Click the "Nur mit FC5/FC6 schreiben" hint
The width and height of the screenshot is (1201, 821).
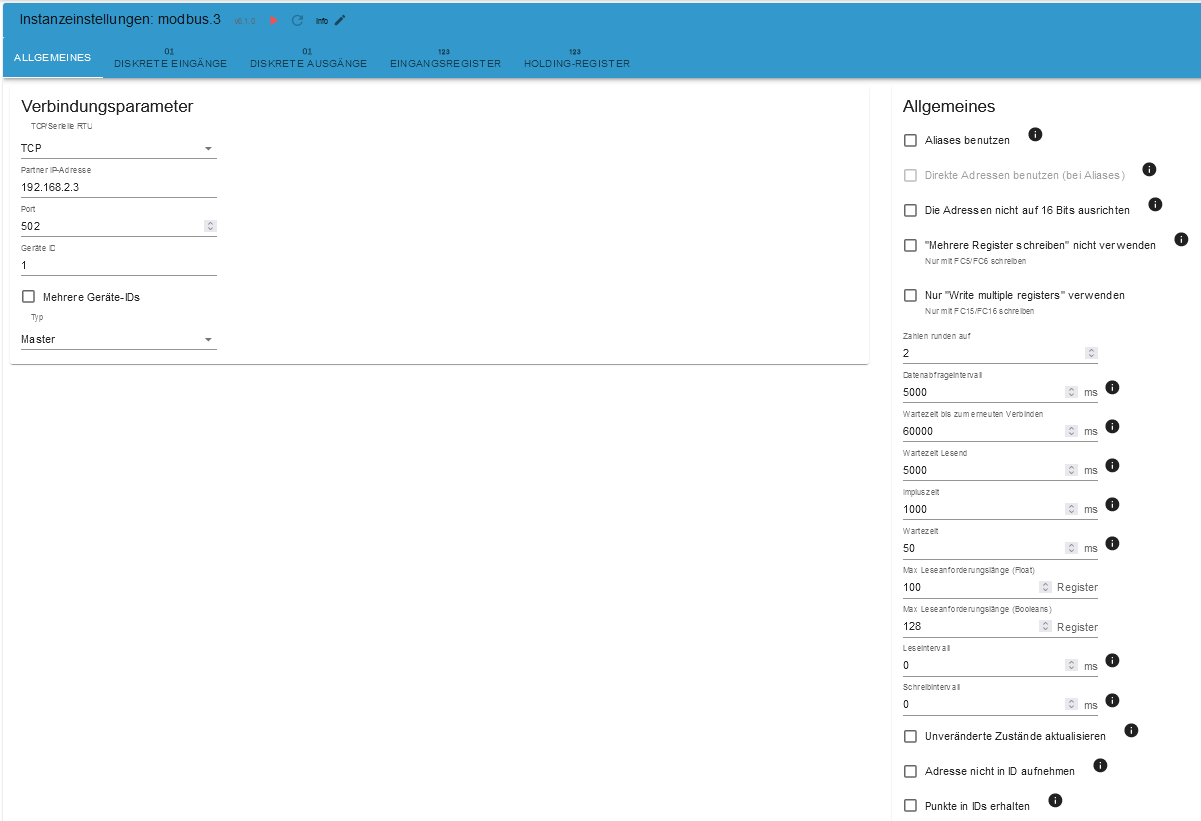[976, 261]
